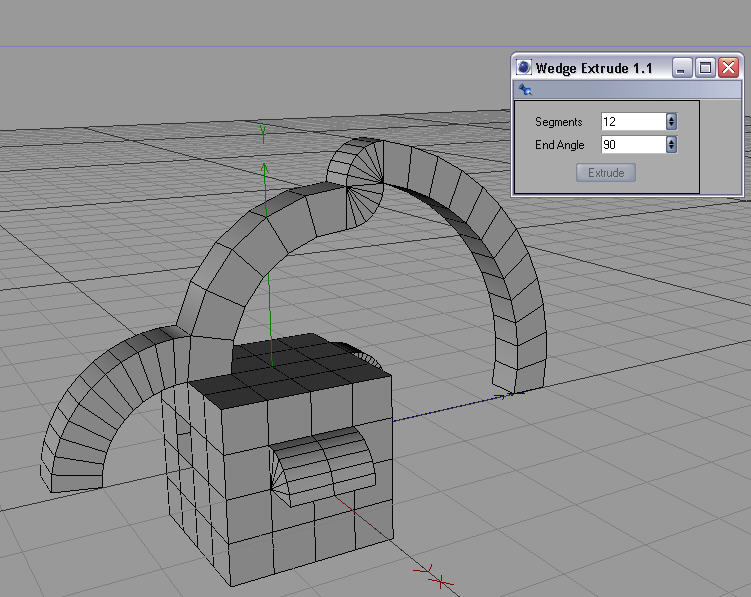Maximize the Wedge Extrude window
The height and width of the screenshot is (597, 751).
pyautogui.click(x=705, y=68)
